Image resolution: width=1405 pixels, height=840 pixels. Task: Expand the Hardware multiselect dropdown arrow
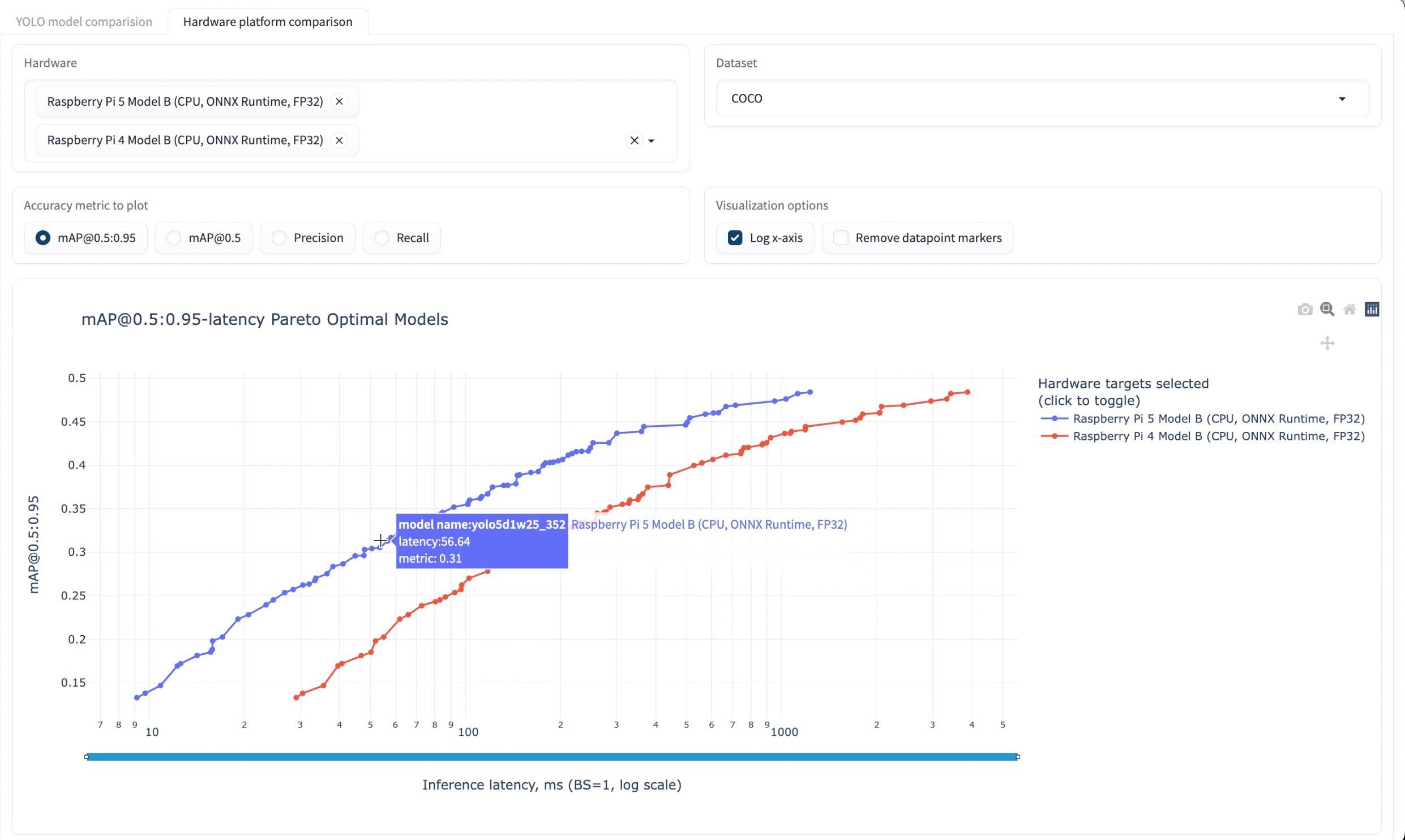(x=652, y=141)
